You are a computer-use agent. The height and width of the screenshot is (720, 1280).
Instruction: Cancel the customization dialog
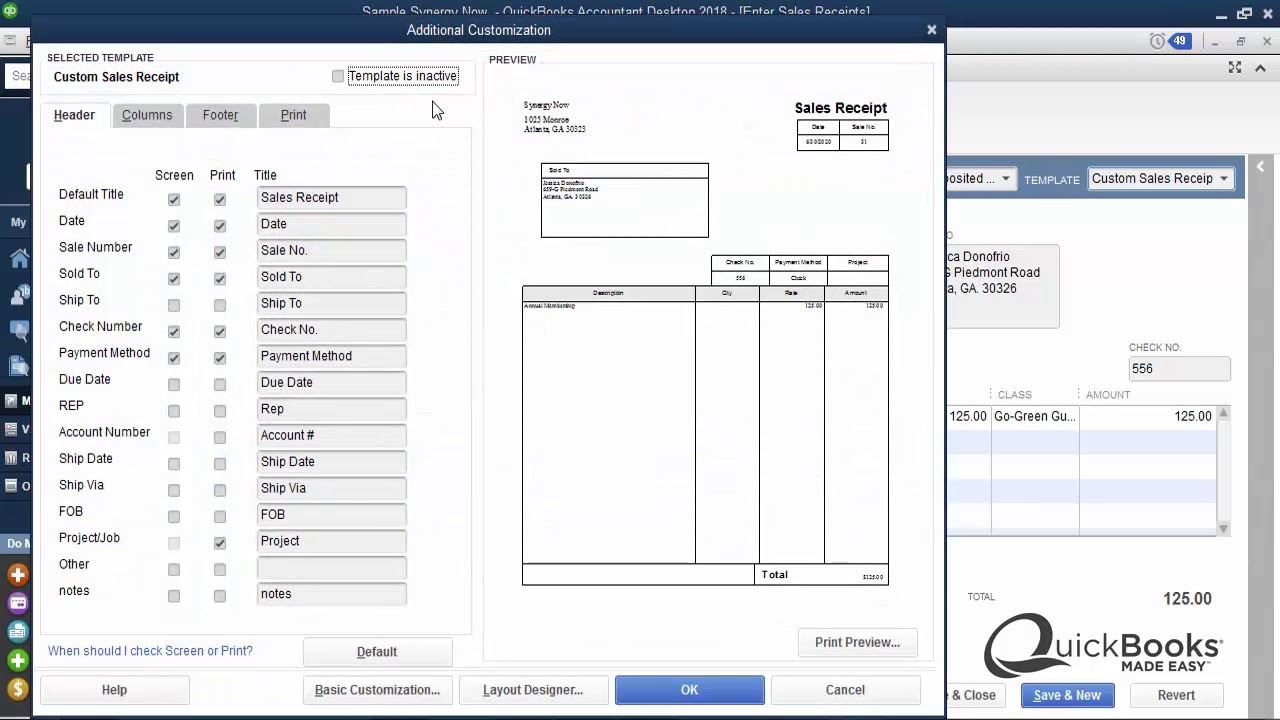point(845,690)
